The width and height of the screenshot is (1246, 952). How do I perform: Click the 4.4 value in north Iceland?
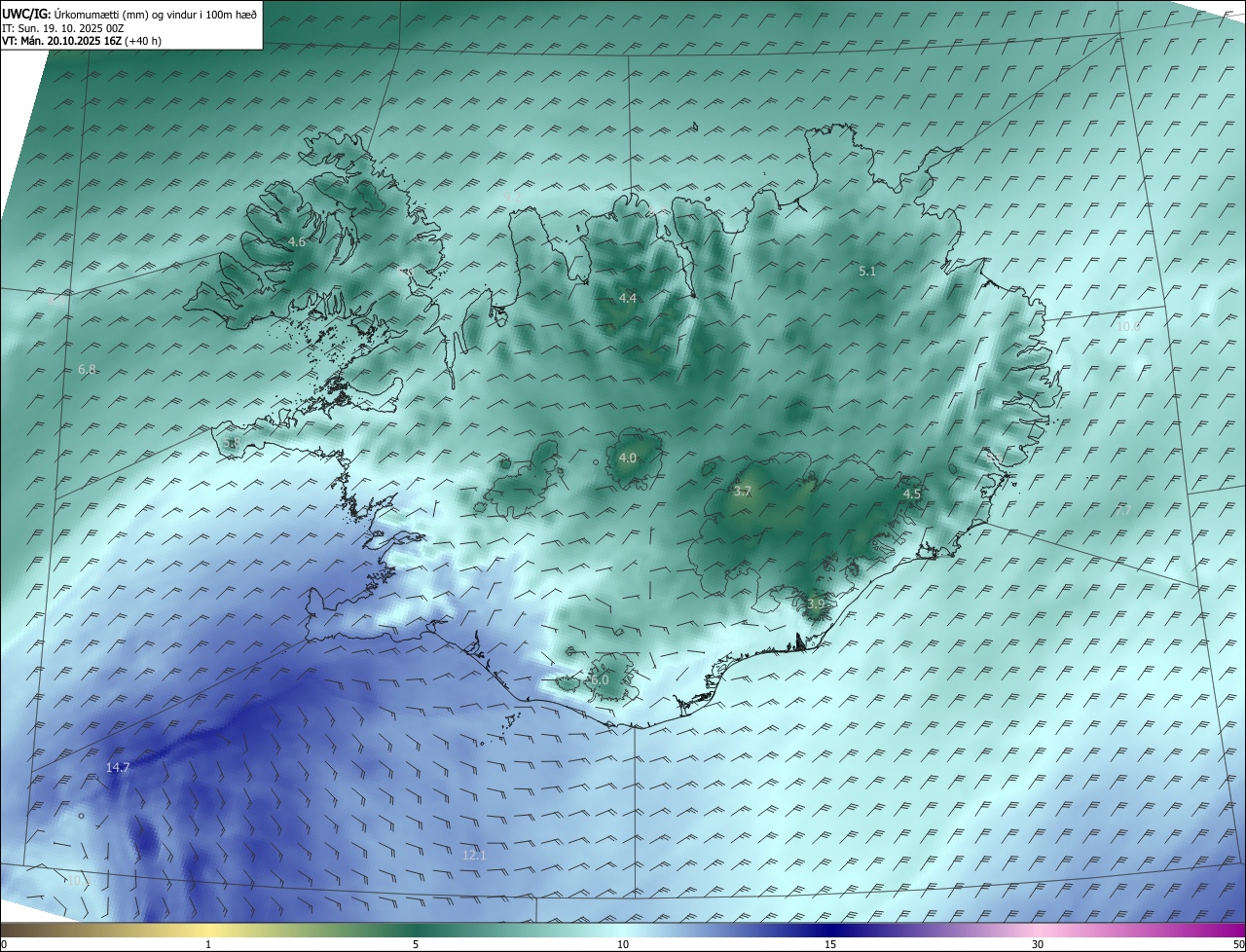click(x=628, y=298)
